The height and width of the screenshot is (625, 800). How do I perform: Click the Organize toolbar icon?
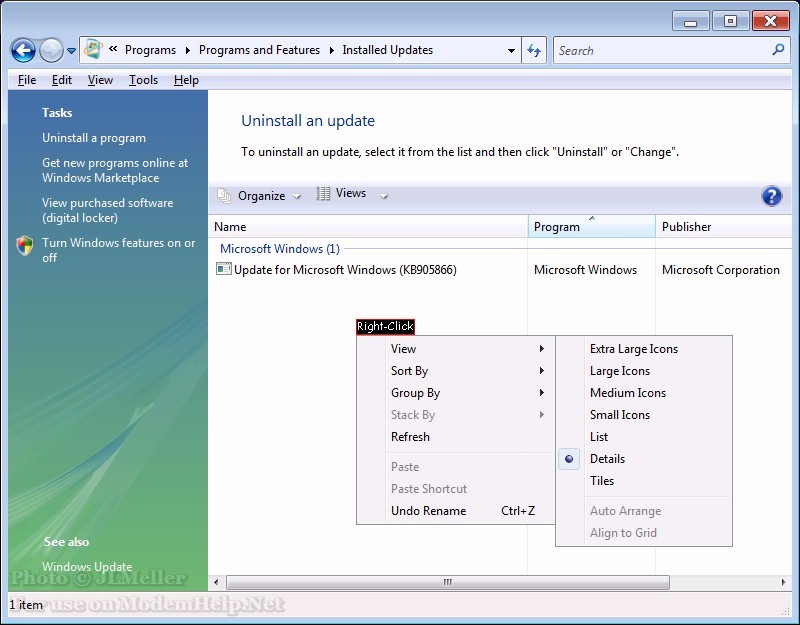tap(224, 195)
